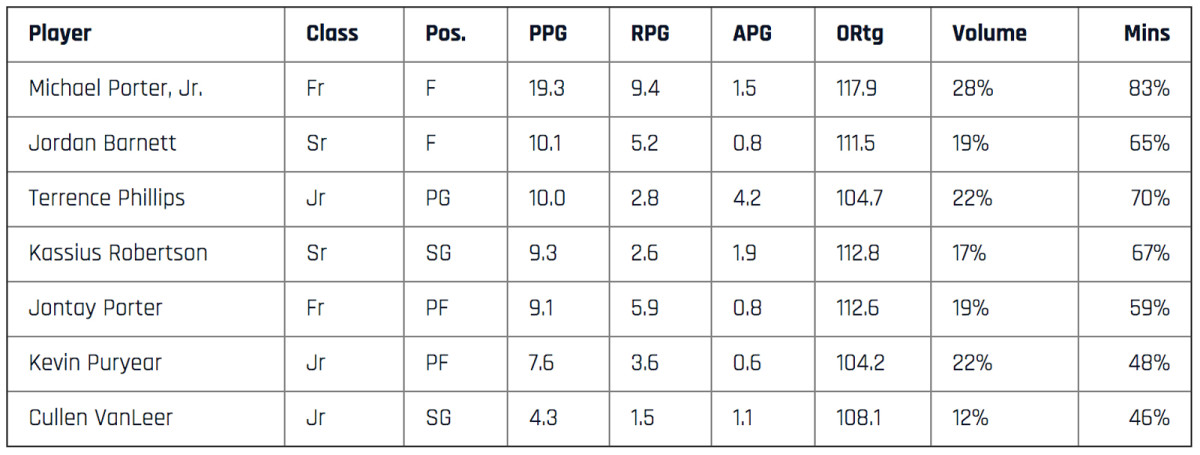Select the Jontay Porter name cell
Viewport: 1200px width, 455px height.
tap(96, 308)
